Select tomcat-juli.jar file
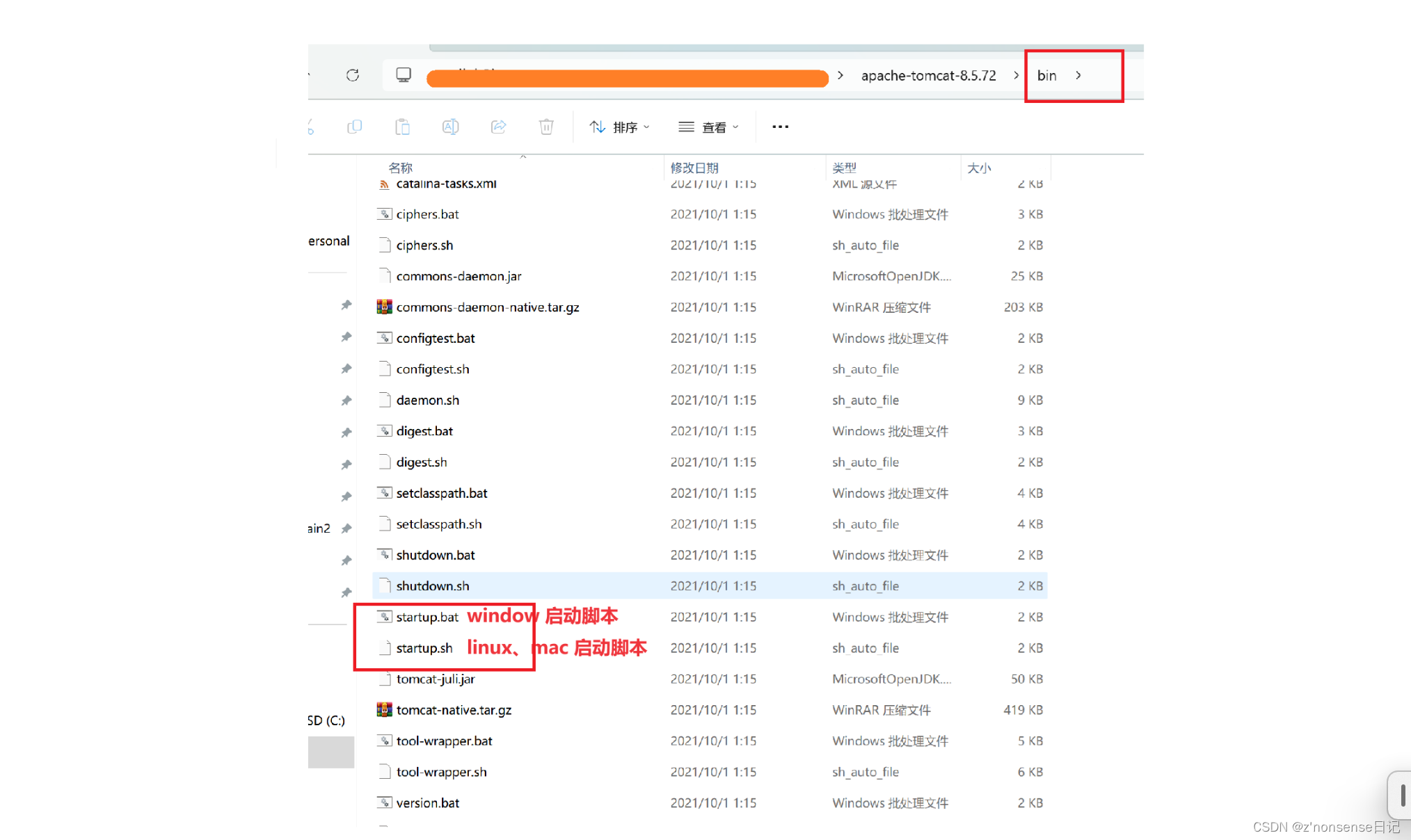 click(x=436, y=679)
